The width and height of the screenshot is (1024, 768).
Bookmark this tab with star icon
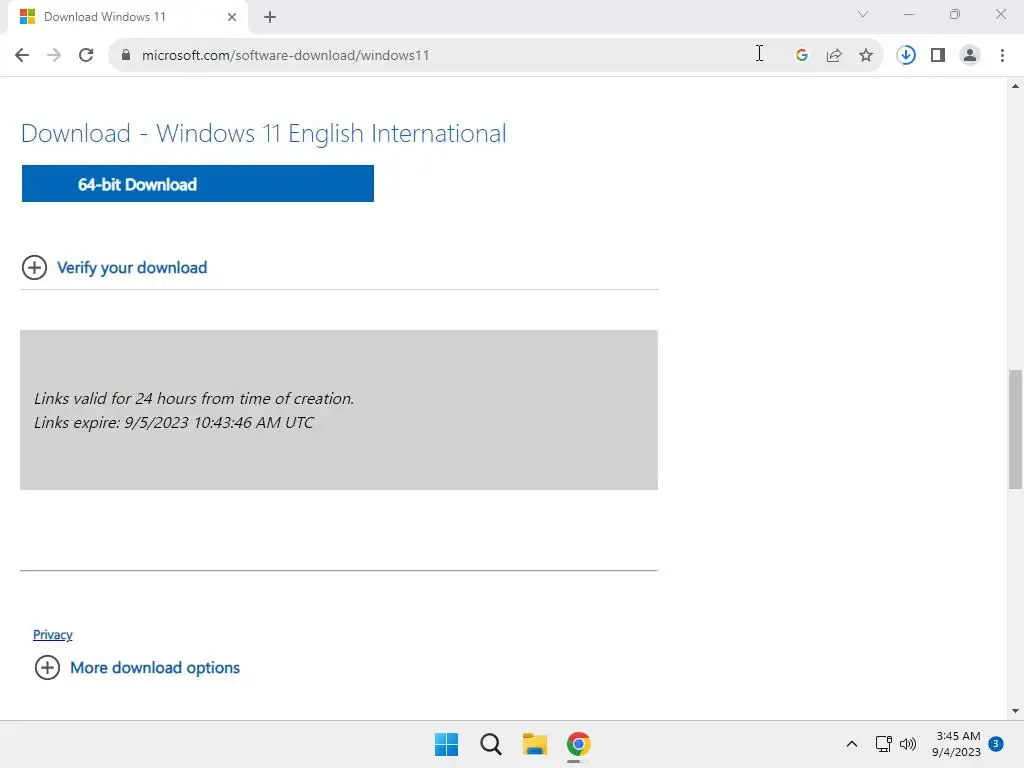tap(866, 56)
